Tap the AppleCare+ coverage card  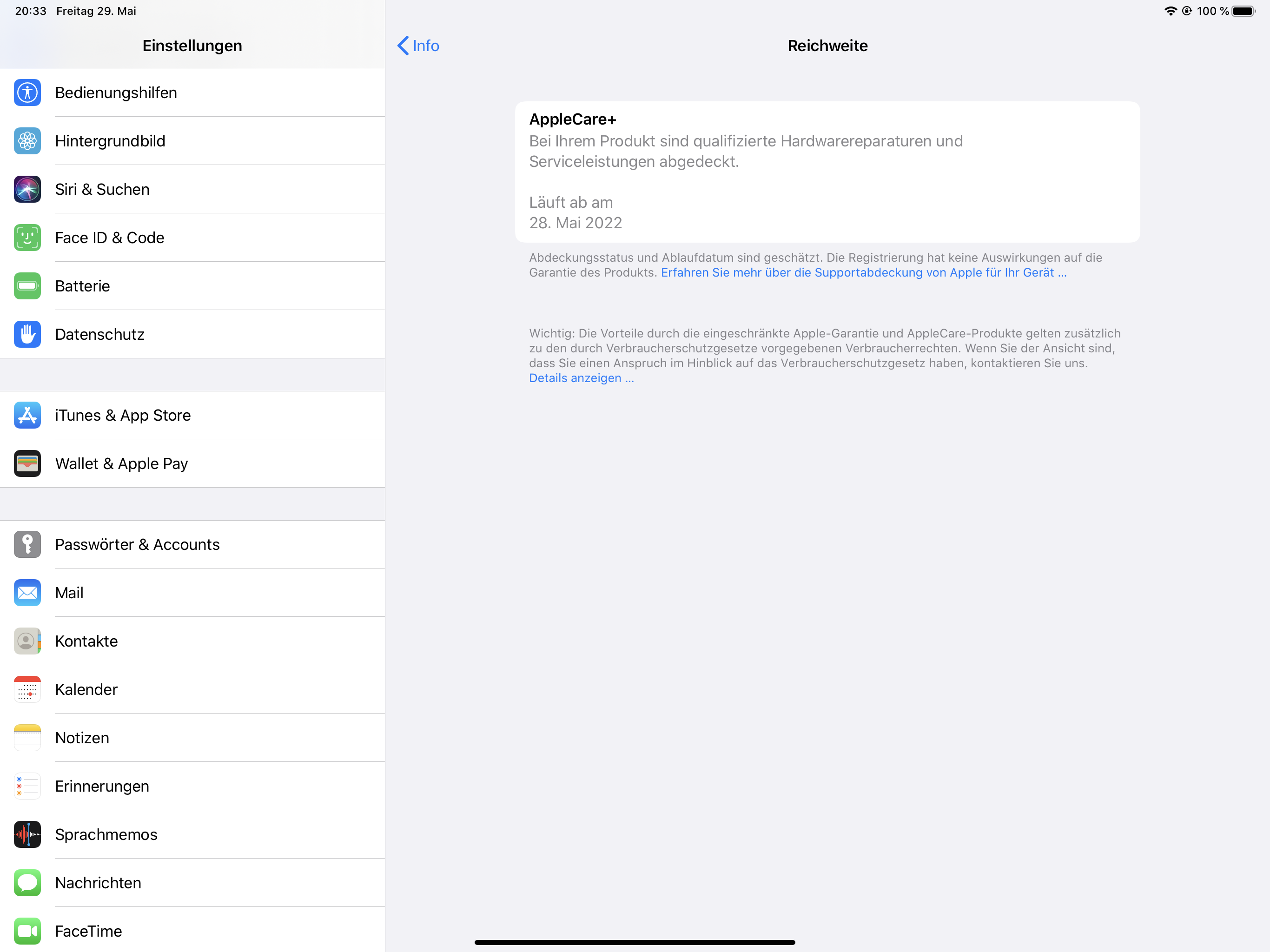827,171
